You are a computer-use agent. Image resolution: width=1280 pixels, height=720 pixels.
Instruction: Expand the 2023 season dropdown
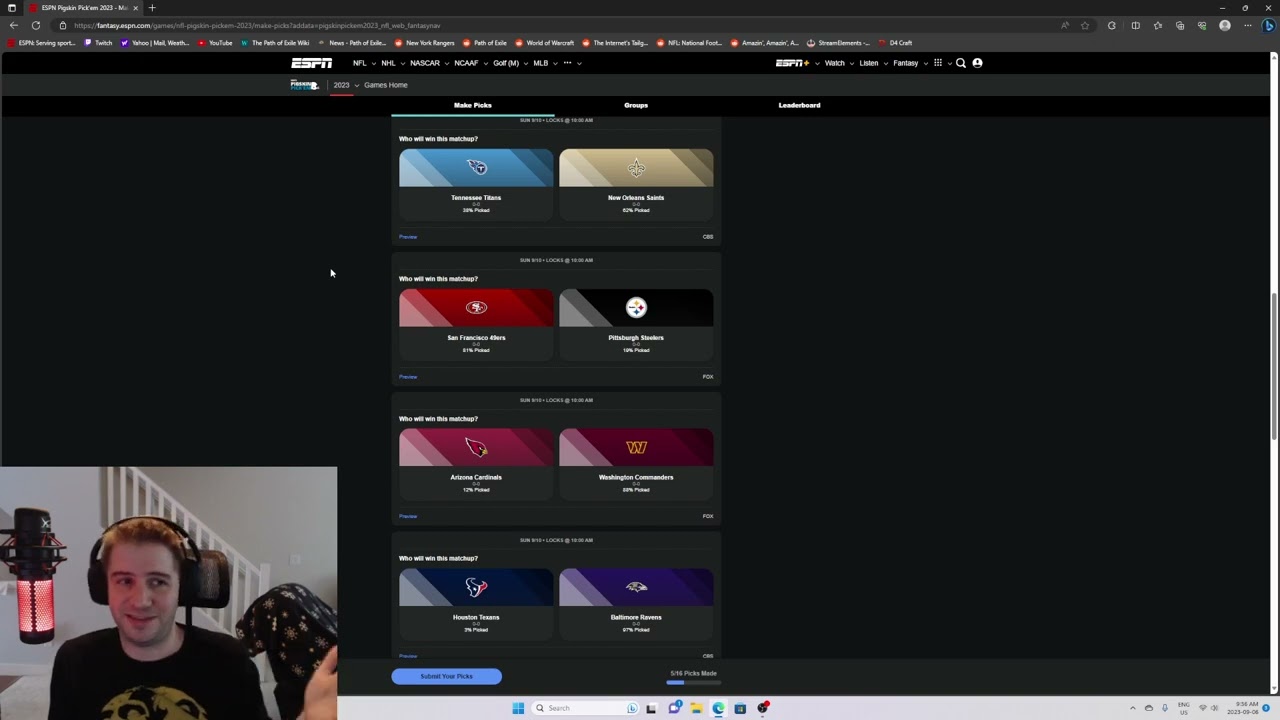click(x=346, y=85)
